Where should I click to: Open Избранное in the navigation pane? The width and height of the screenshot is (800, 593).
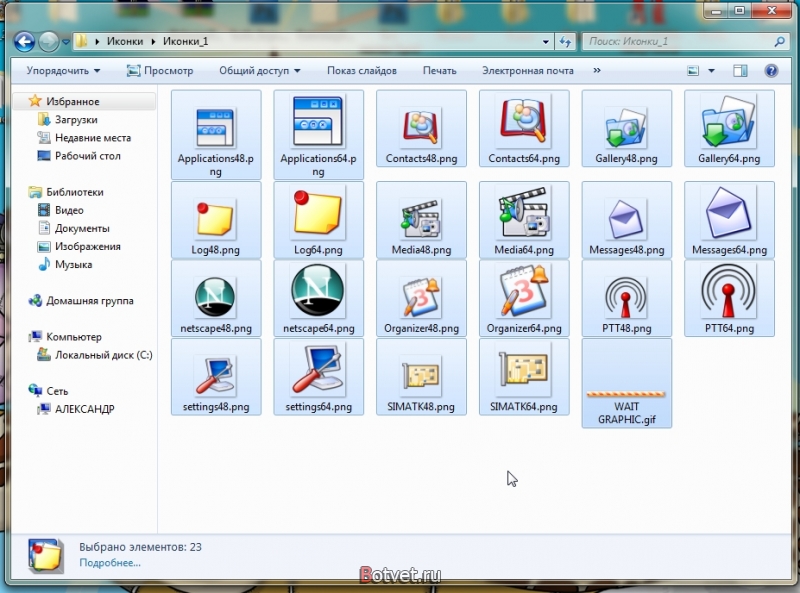pos(72,101)
